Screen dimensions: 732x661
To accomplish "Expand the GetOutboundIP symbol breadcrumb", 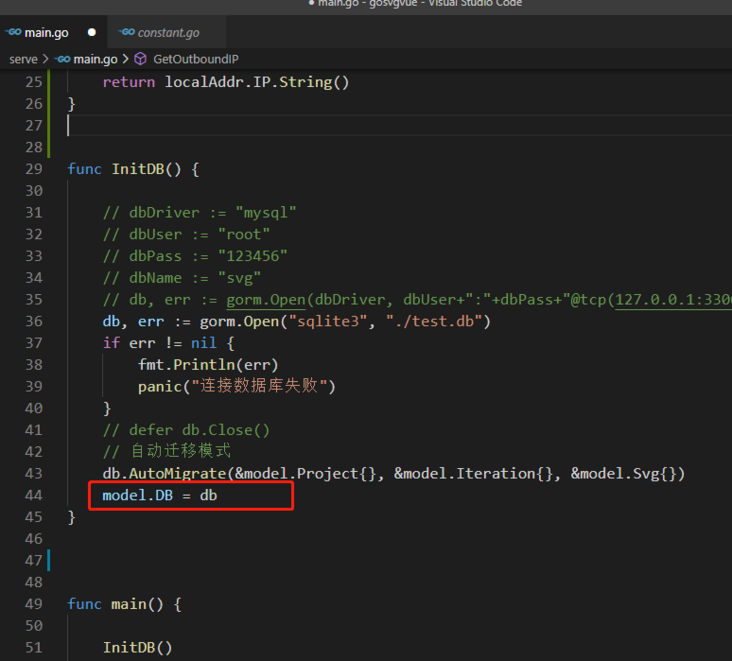I will [x=195, y=59].
